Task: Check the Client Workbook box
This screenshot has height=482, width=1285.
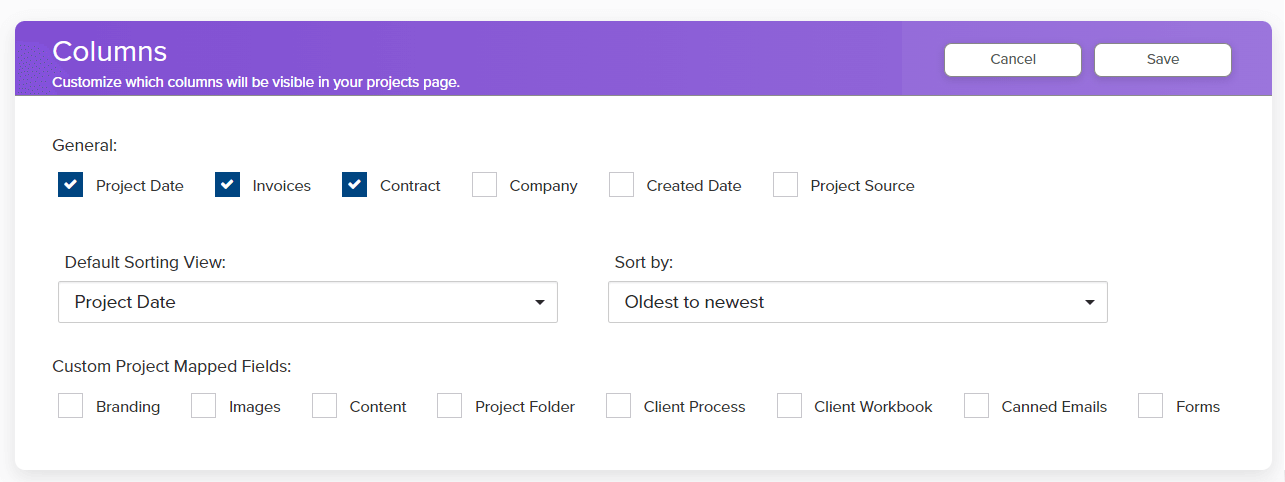Action: click(790, 406)
